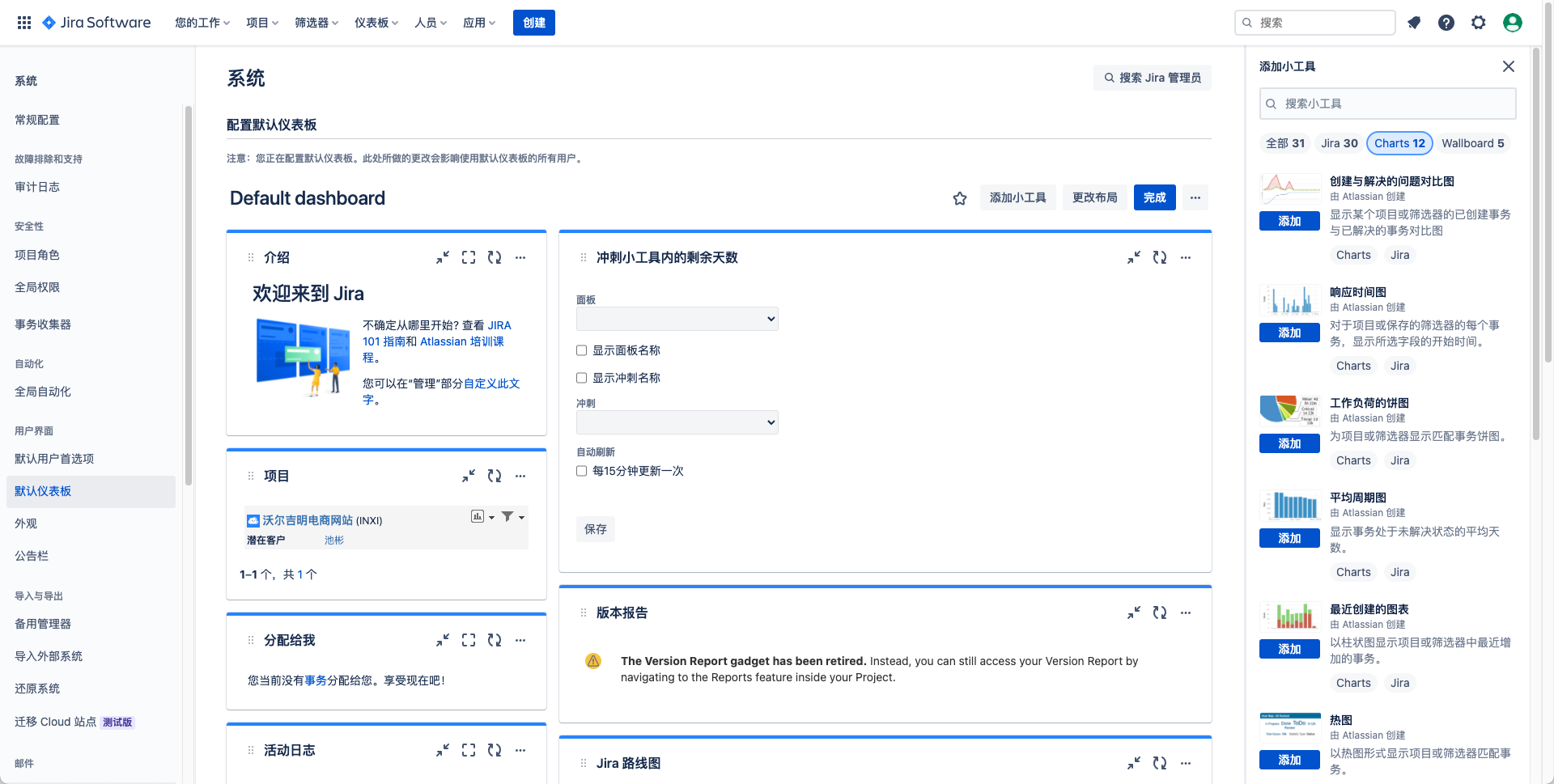Enable the 显示面板名称 checkbox
This screenshot has height=784, width=1554.
tap(581, 350)
